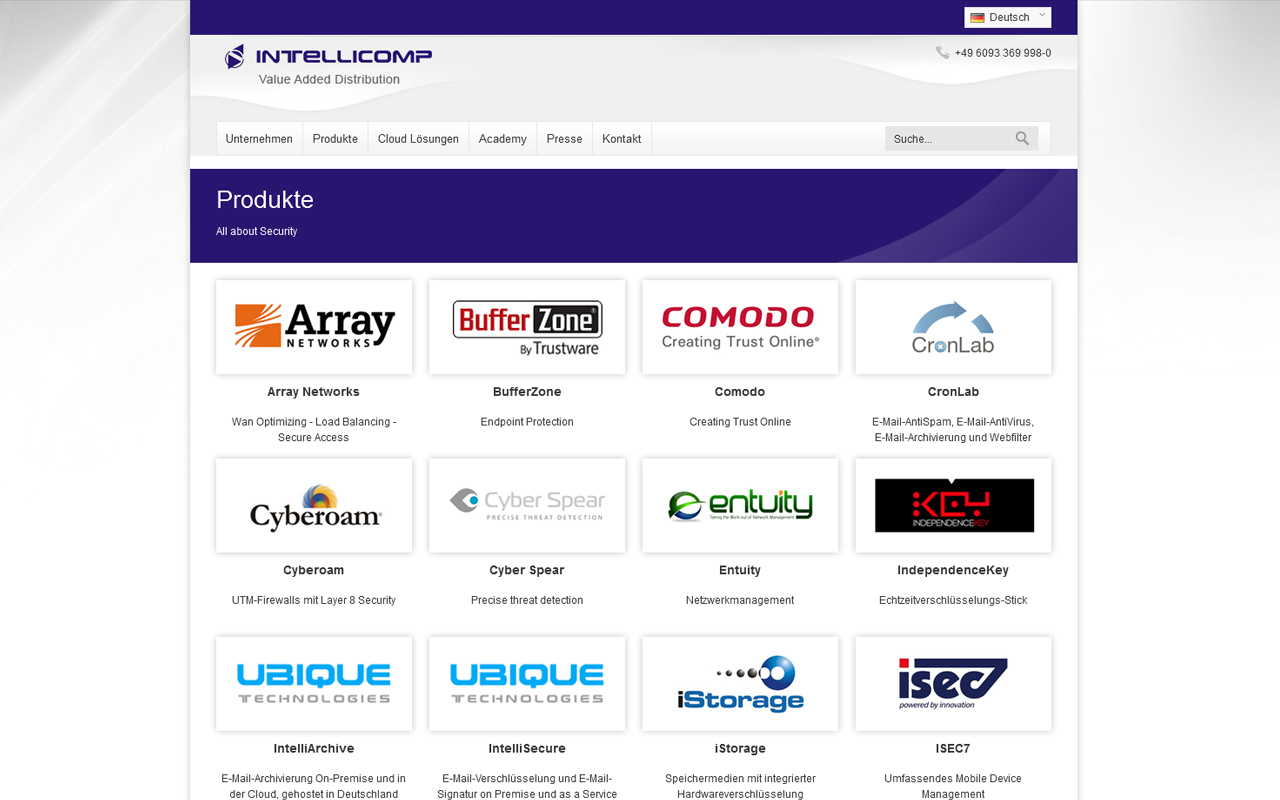Click the iStorage logo image
The width and height of the screenshot is (1280, 800).
click(740, 684)
